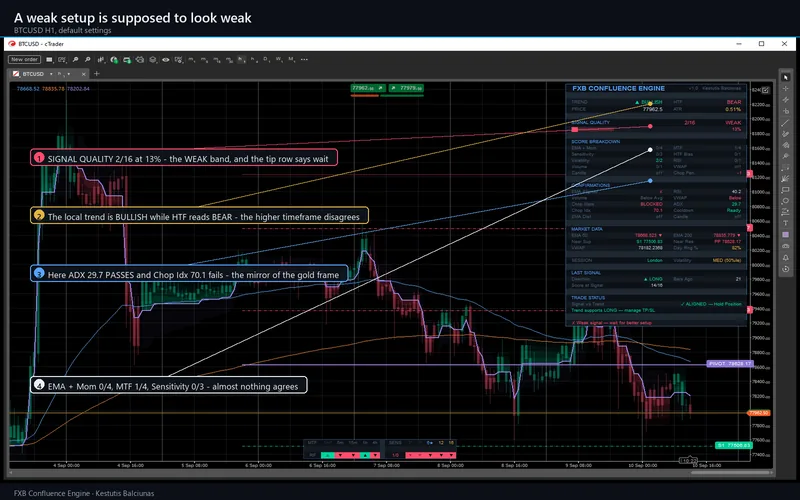Select the fan lines drawing tool

coord(786,179)
